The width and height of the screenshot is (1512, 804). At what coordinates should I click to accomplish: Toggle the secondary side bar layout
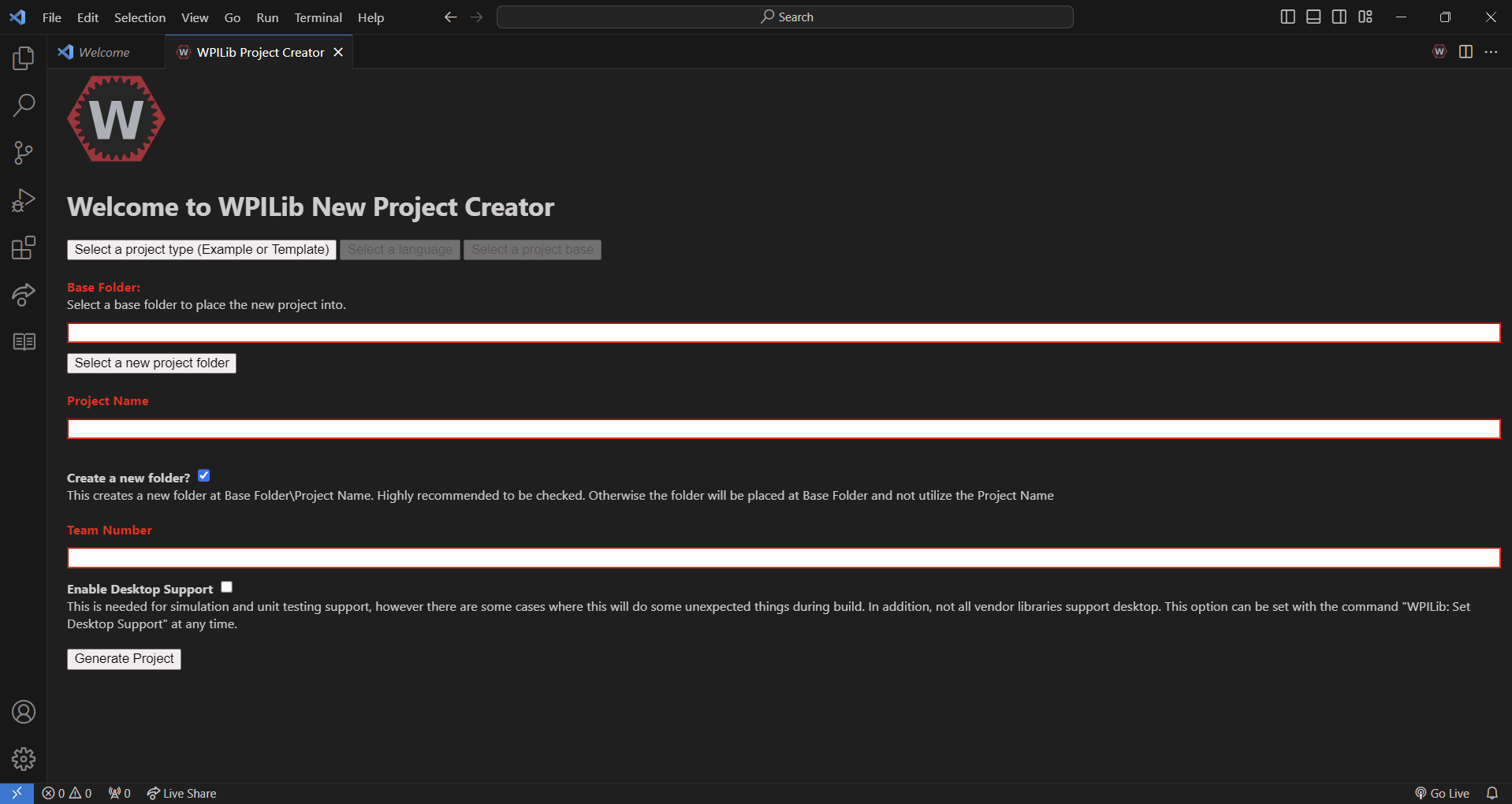coord(1339,17)
